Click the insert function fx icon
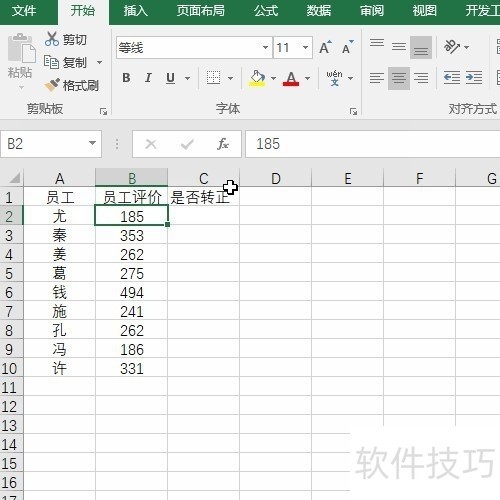Image resolution: width=500 pixels, height=500 pixels. pos(223,144)
